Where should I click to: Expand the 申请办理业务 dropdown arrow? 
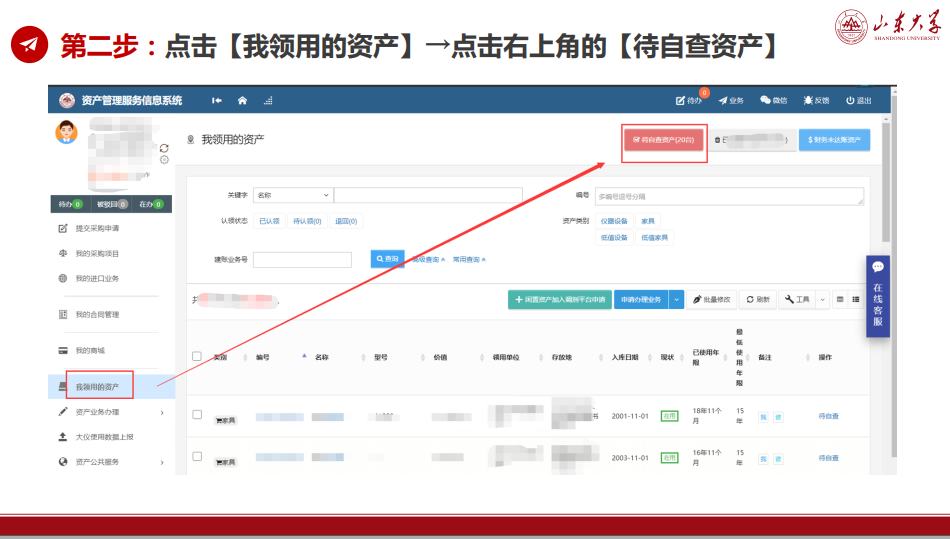point(676,299)
